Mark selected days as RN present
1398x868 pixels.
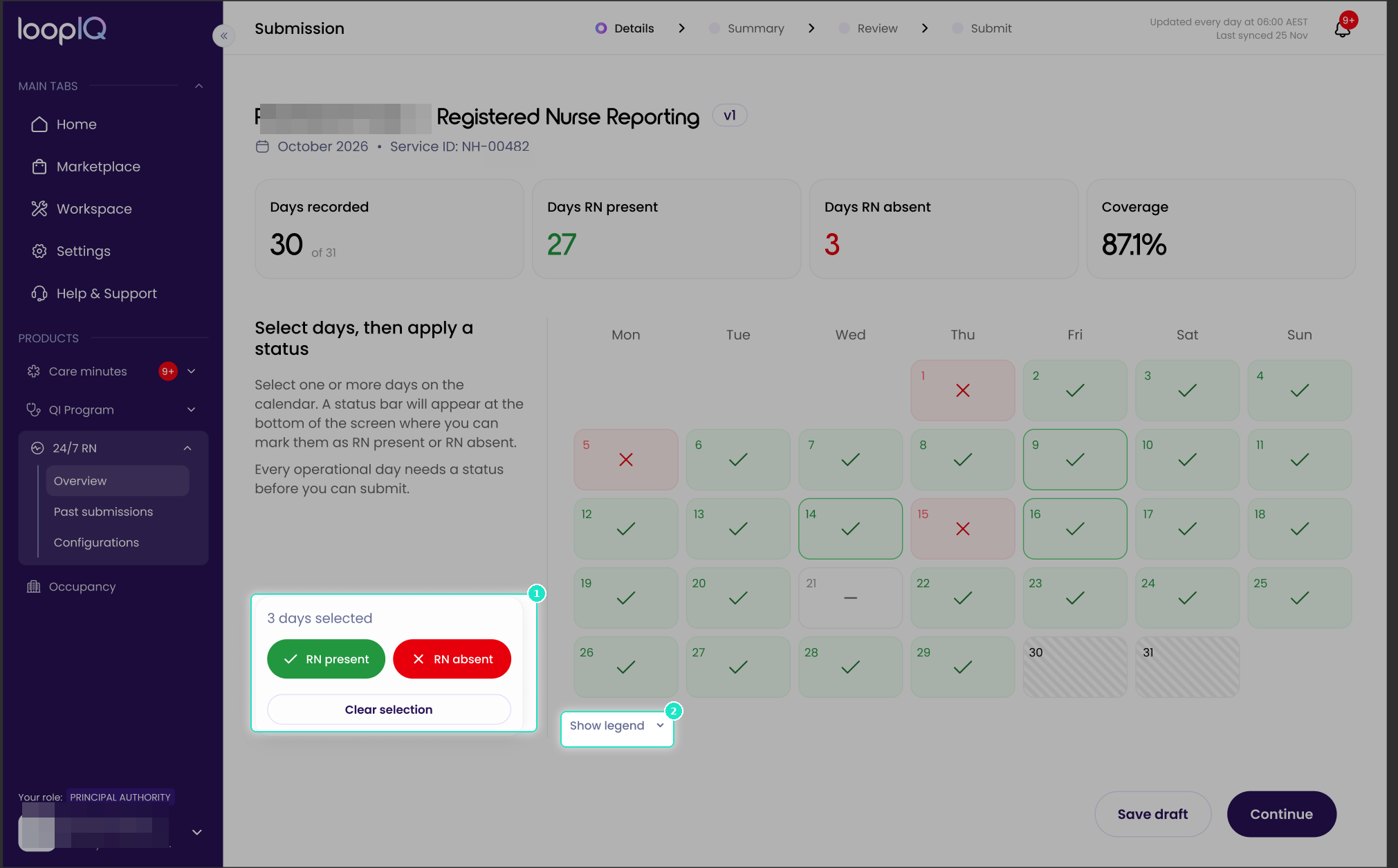click(326, 659)
